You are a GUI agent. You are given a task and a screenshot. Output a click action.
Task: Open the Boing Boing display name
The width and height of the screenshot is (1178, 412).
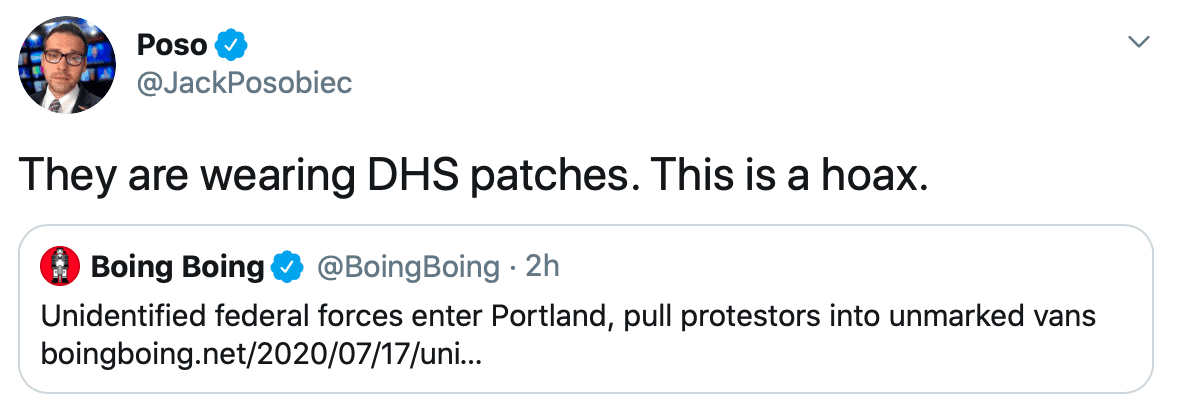177,267
